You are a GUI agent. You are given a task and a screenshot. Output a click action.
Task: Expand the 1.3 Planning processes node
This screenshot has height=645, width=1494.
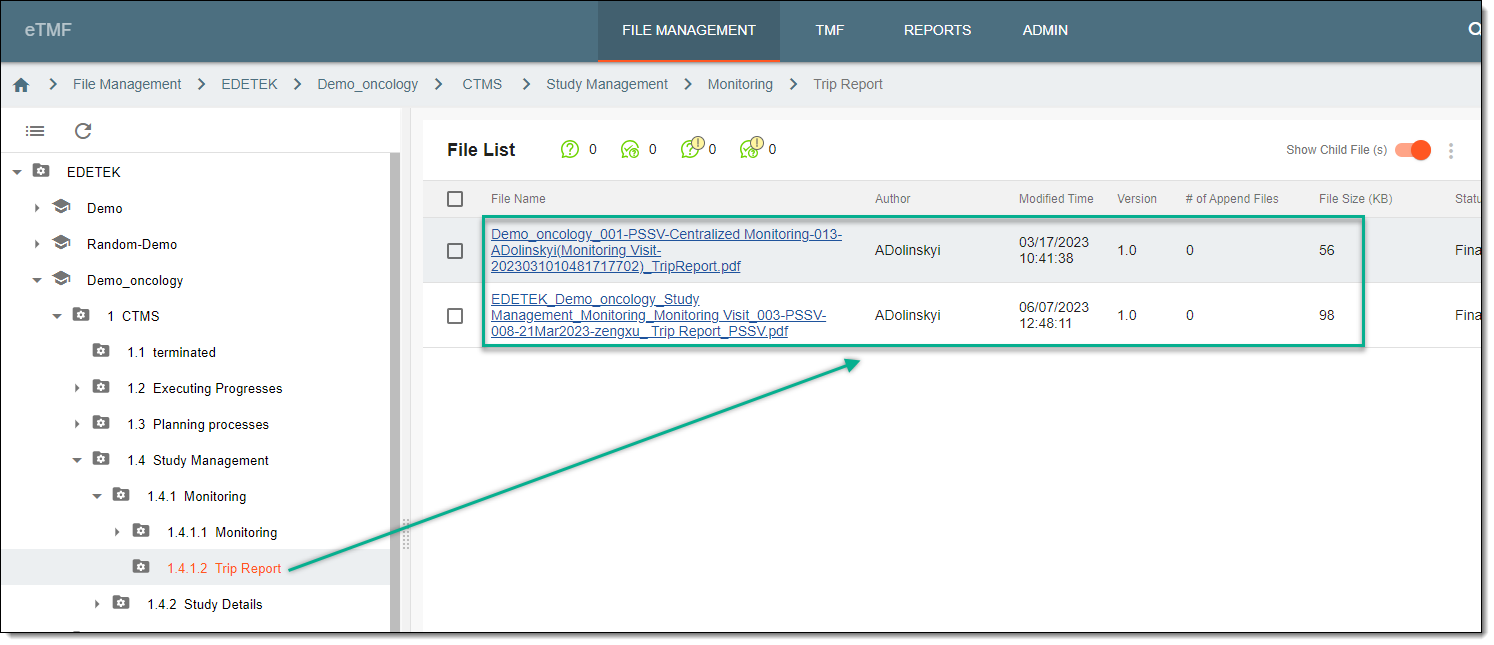[77, 424]
